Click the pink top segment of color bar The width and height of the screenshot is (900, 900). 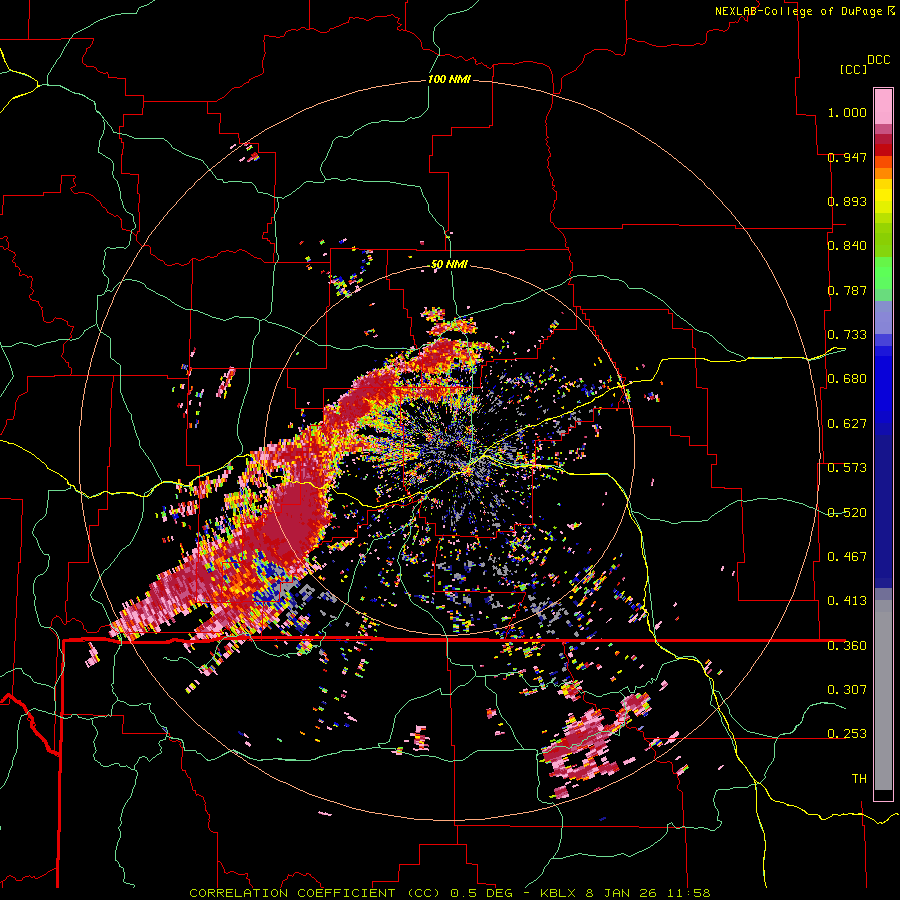(x=883, y=107)
